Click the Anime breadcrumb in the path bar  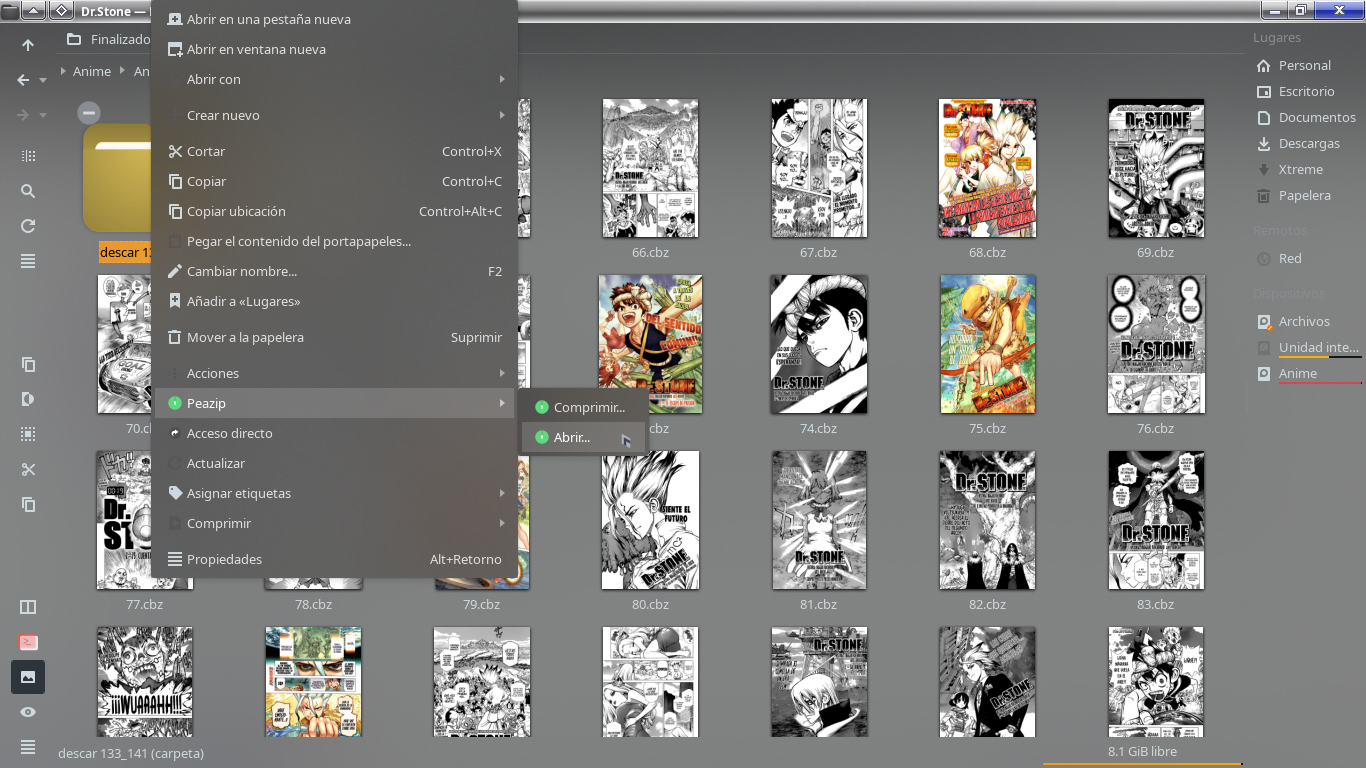[x=92, y=72]
